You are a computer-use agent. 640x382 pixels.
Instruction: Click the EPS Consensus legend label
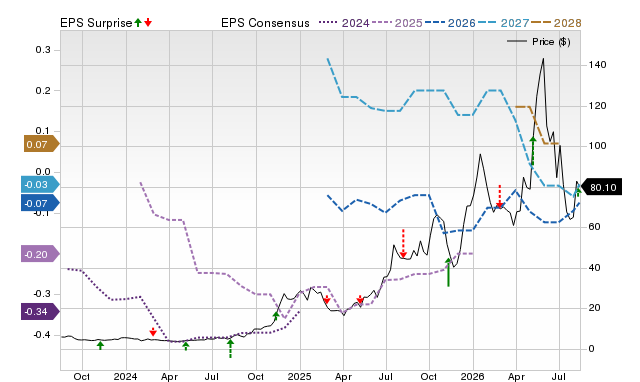[x=265, y=23]
